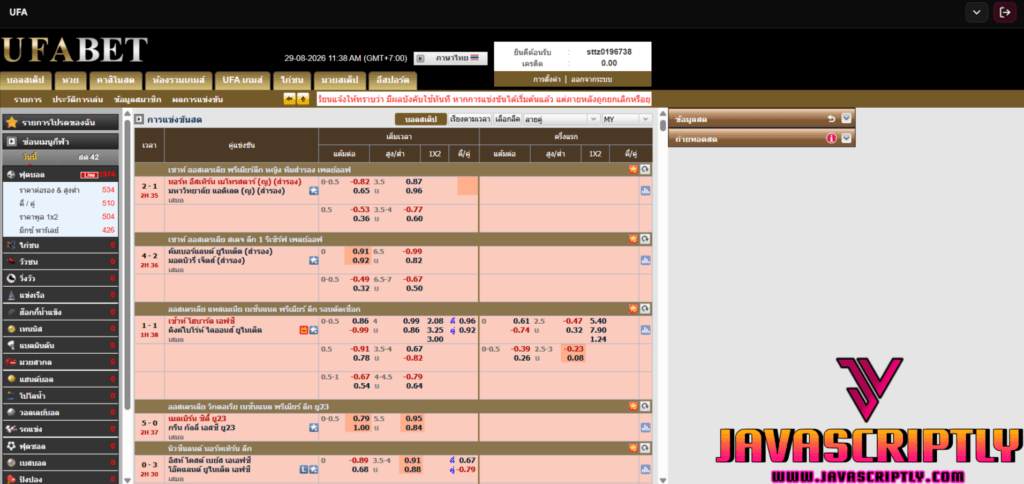Select ฟุตซอล futsal sport in sidebar
Screen dimensions: 1024x484
[x=61, y=446]
